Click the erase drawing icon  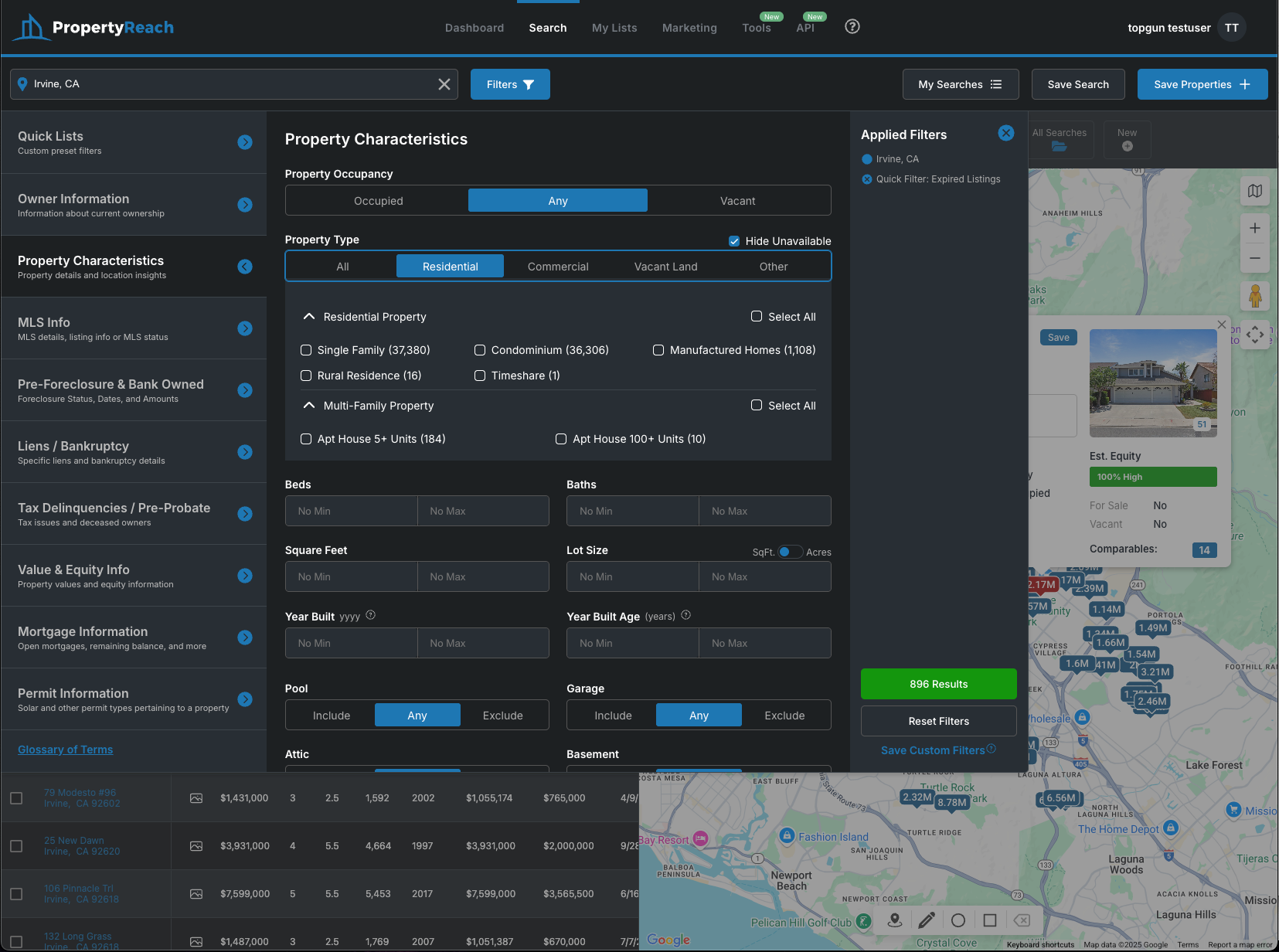pyautogui.click(x=1022, y=920)
